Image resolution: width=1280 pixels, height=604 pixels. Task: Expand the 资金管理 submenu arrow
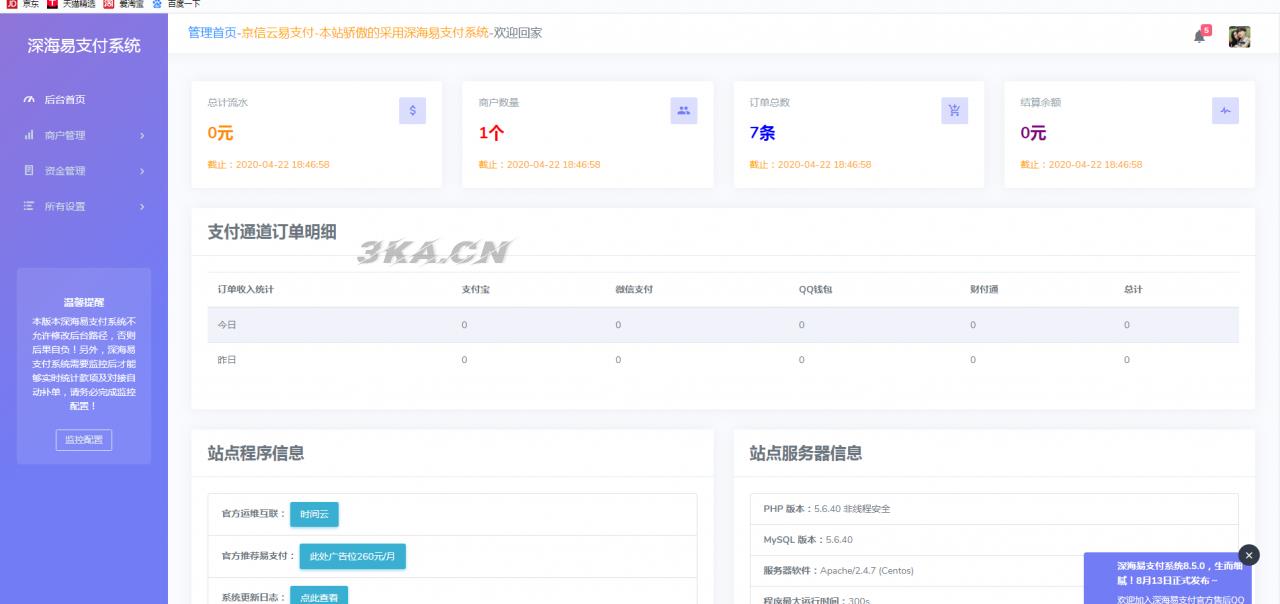(x=142, y=171)
